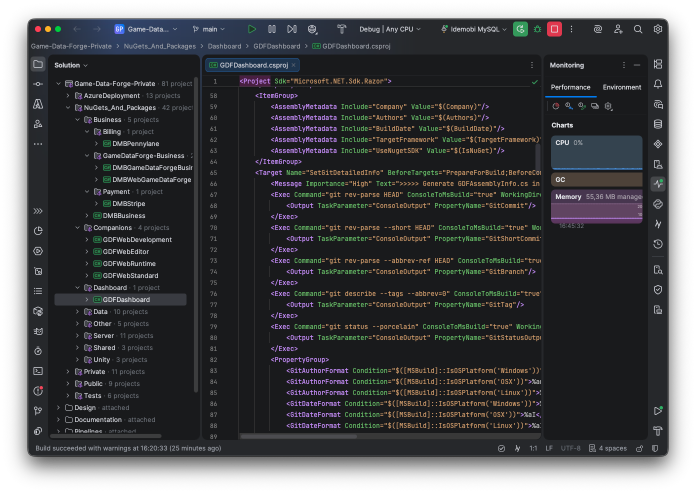Toggle the inspections shield icon at status bar end

(655, 449)
